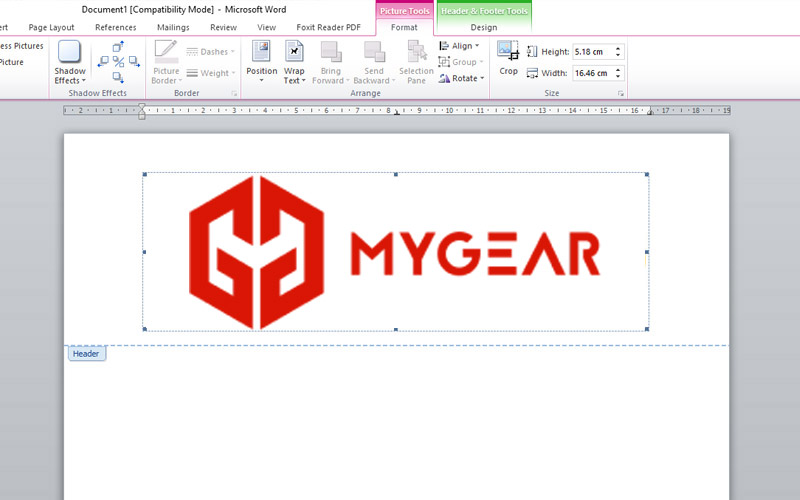Open the Selection Pane
The height and width of the screenshot is (500, 800).
pos(416,62)
